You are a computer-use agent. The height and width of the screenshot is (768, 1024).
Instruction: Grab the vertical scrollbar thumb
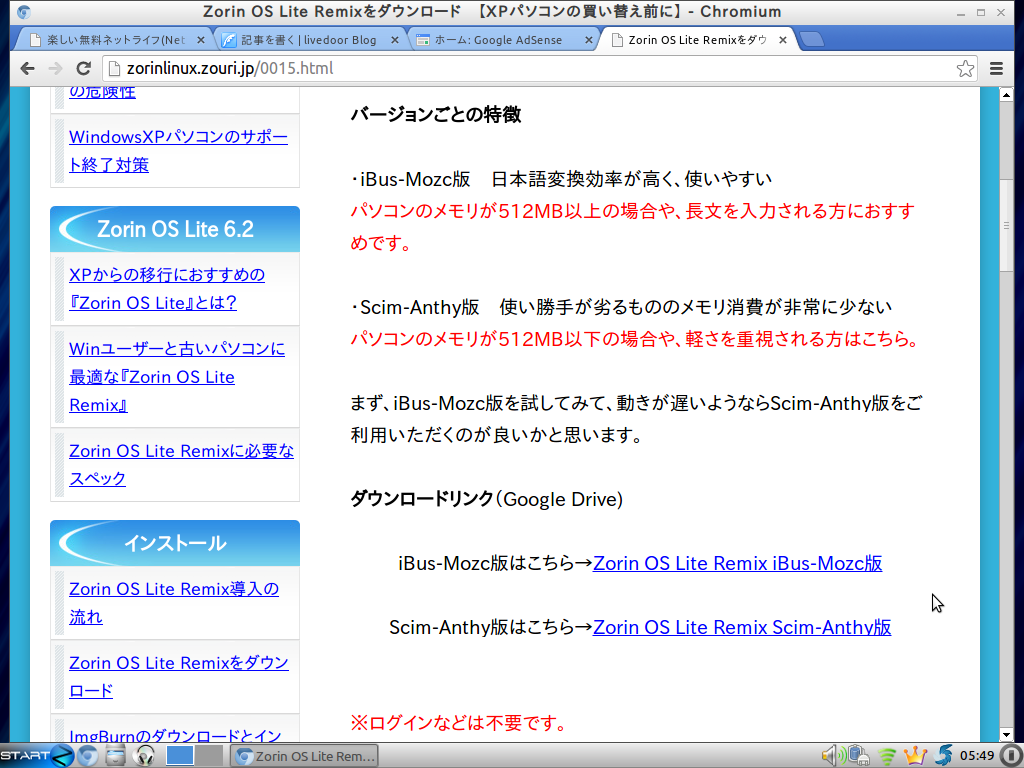(1006, 225)
